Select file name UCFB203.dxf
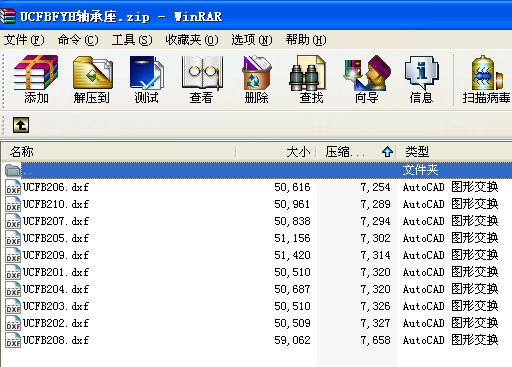This screenshot has height=367, width=512. tap(56, 306)
